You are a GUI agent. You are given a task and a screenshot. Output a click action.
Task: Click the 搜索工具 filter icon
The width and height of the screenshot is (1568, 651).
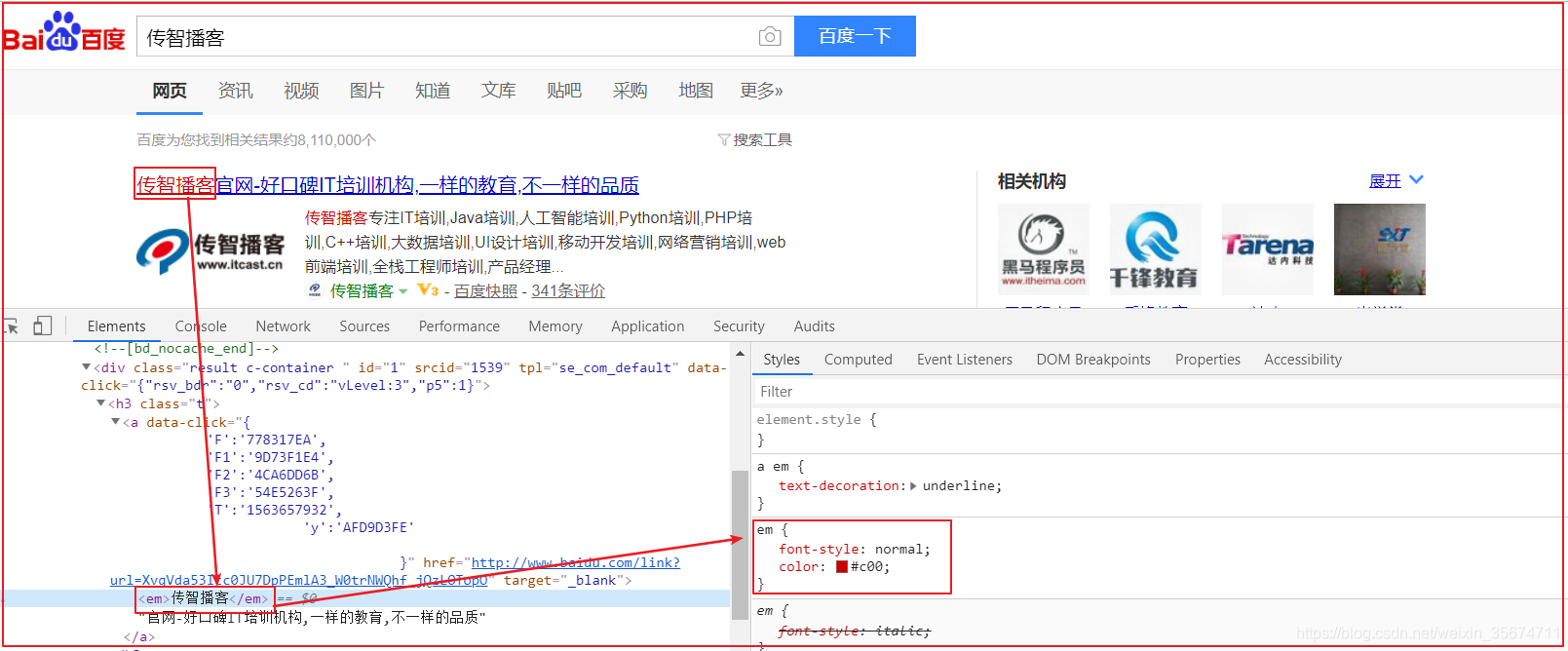coord(724,140)
